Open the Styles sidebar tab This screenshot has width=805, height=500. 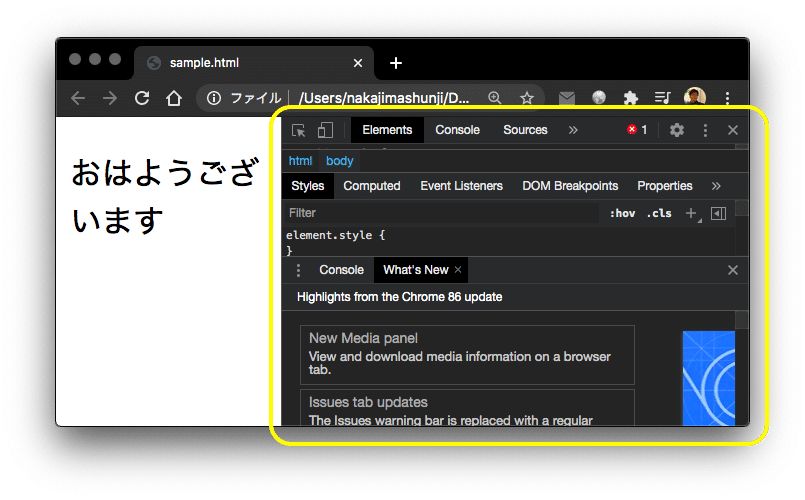pyautogui.click(x=308, y=186)
